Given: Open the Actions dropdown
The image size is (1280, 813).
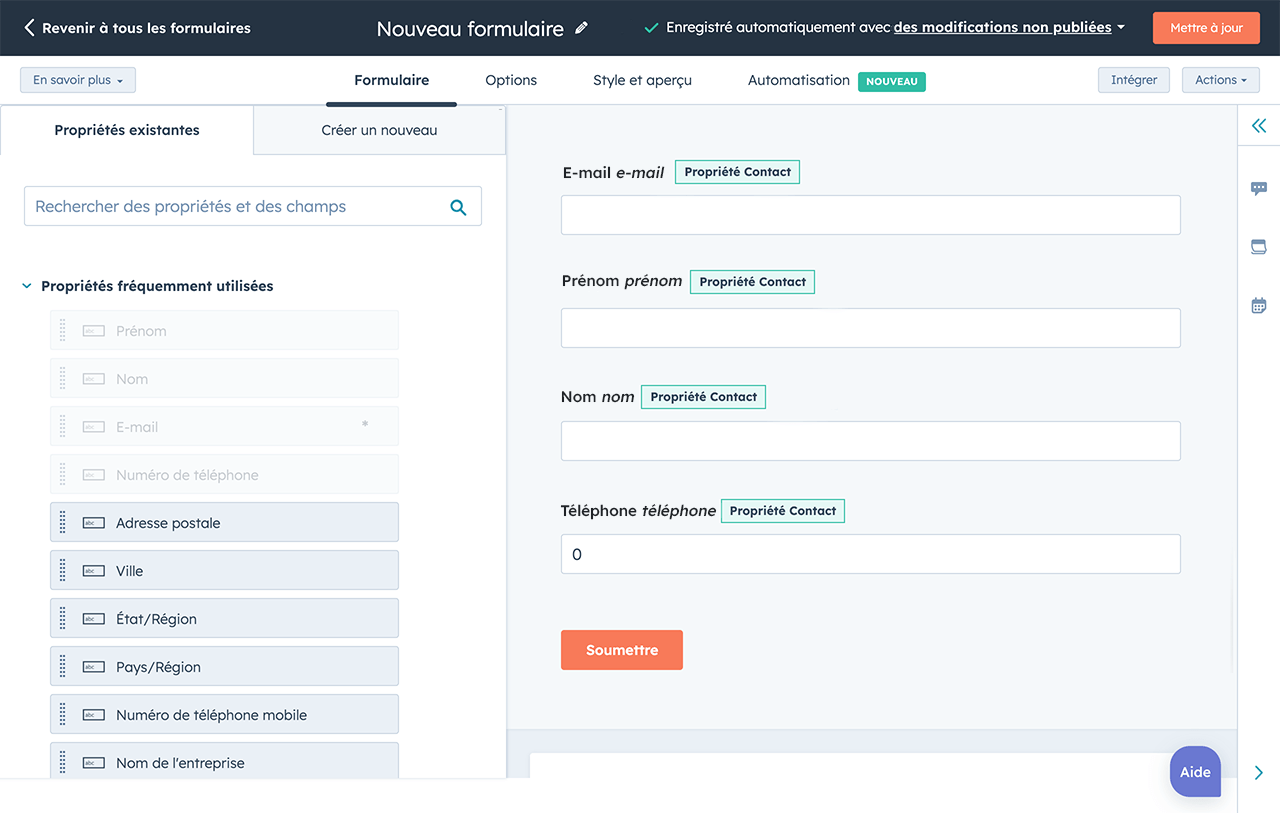Looking at the screenshot, I should coord(1220,79).
